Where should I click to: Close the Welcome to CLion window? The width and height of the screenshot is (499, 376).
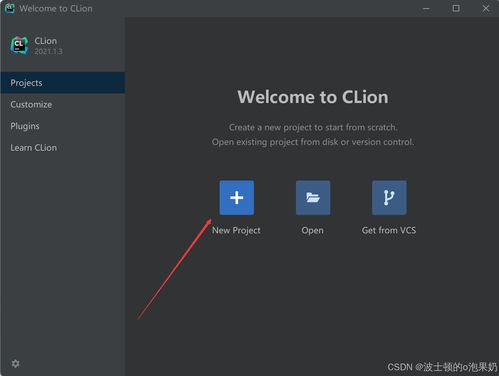point(486,9)
